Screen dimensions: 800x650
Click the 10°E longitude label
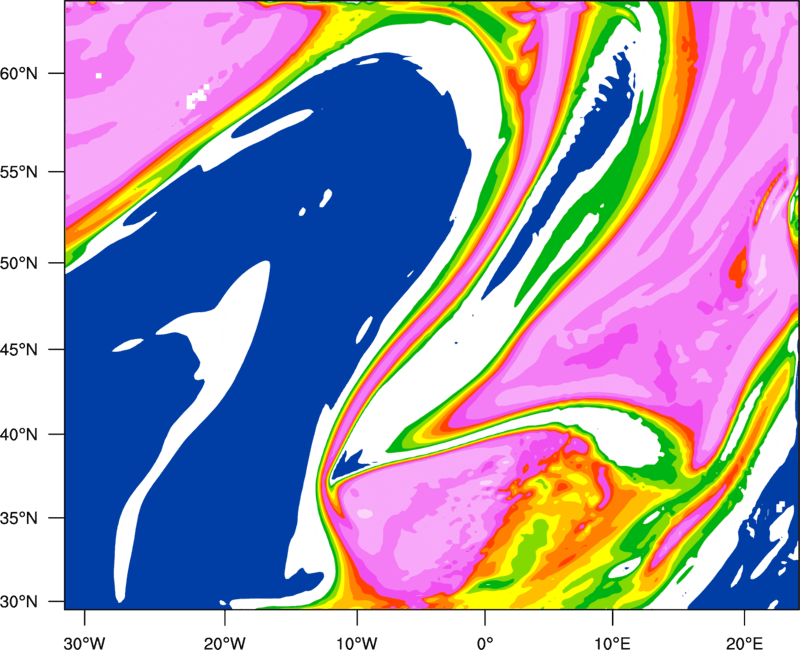(612, 643)
